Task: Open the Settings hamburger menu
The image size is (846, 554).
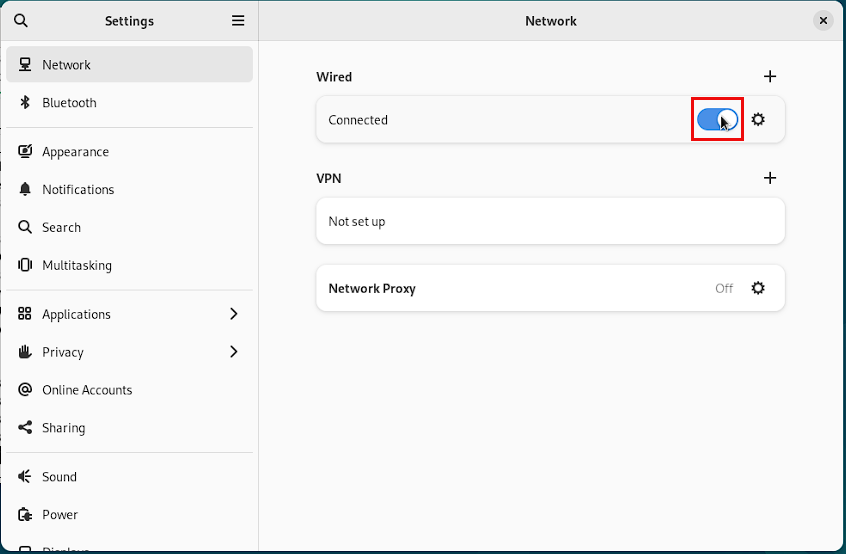Action: click(238, 20)
